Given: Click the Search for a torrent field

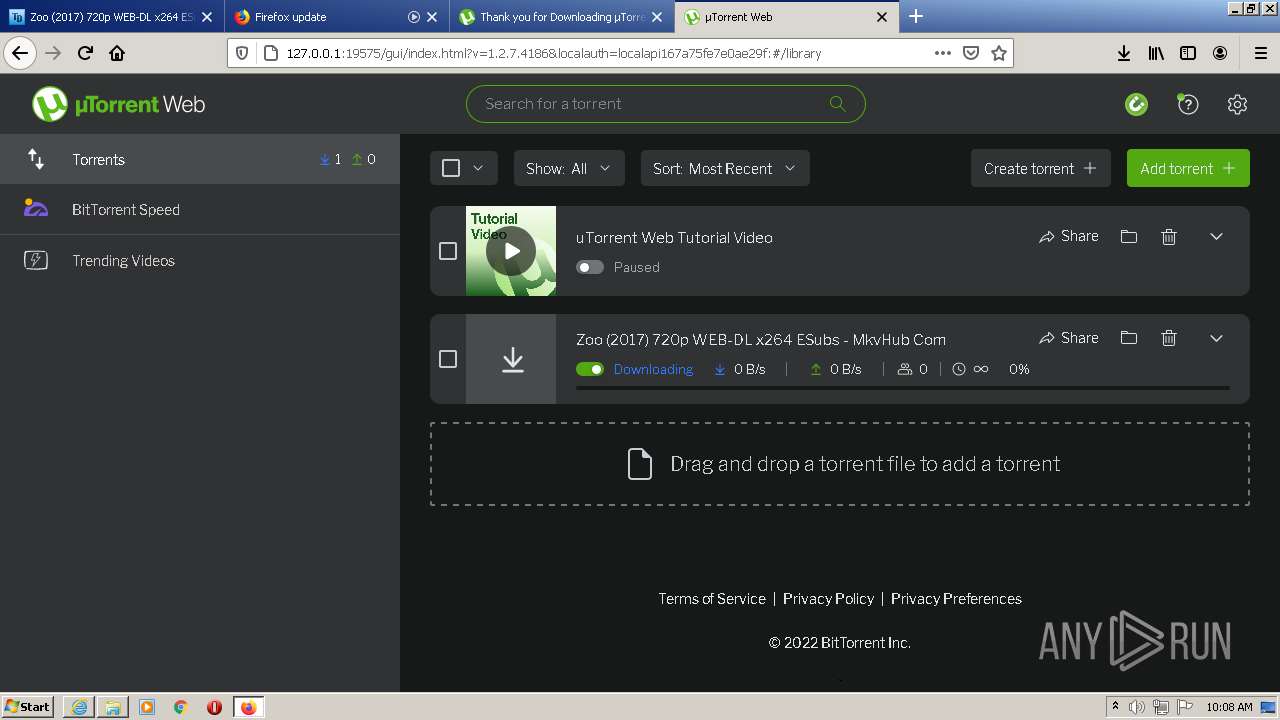Looking at the screenshot, I should (665, 103).
